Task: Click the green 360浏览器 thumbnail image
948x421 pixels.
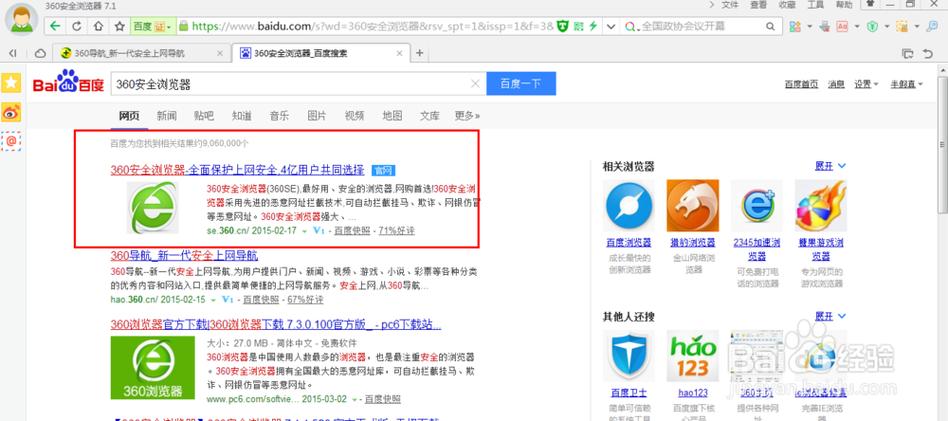Action: point(152,367)
